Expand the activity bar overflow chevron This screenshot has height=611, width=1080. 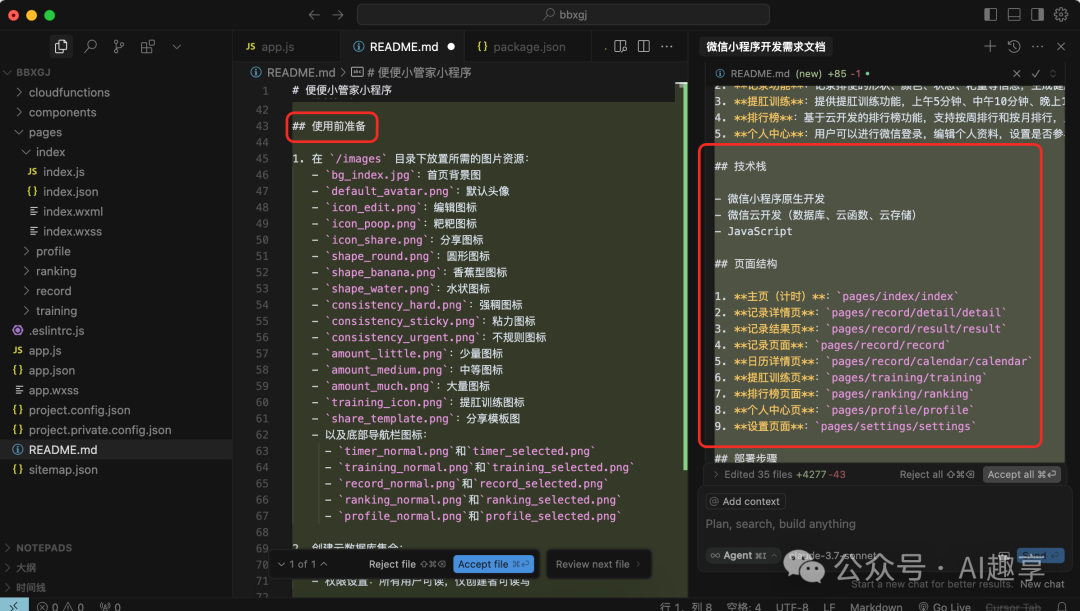pos(176,47)
